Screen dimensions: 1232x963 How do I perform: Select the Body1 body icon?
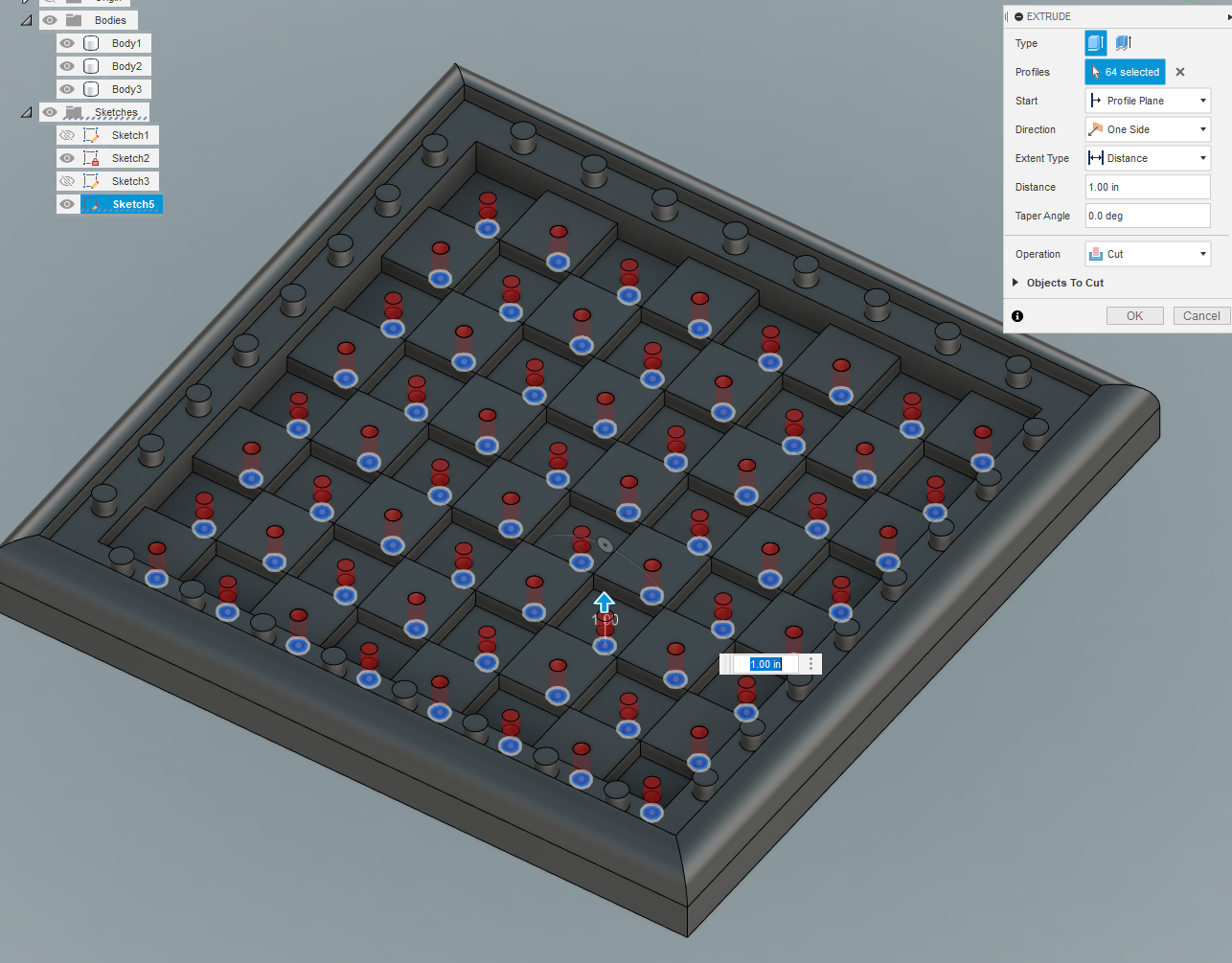91,43
